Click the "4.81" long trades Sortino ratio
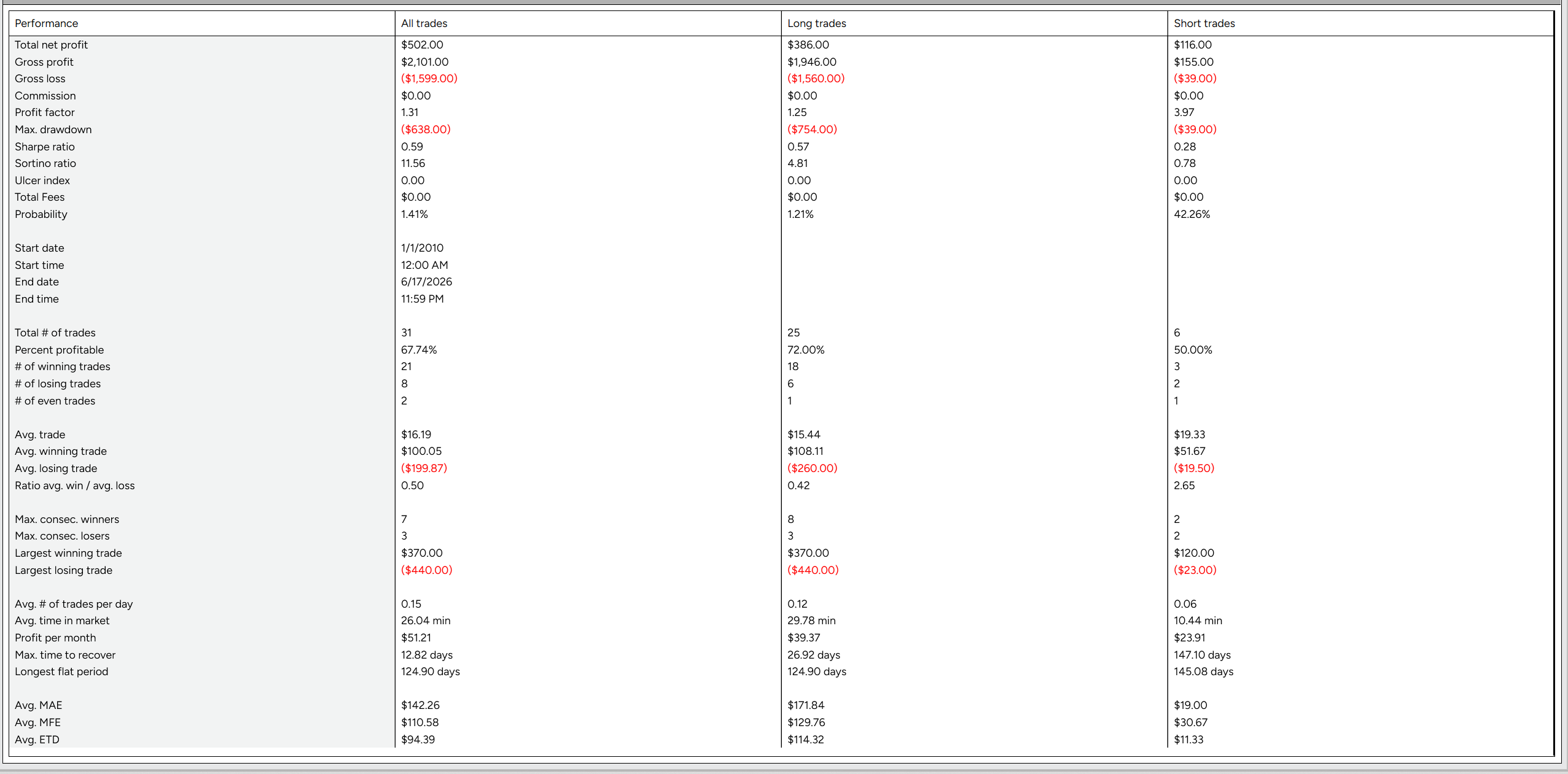Screen dimensions: 1568x774 point(798,163)
